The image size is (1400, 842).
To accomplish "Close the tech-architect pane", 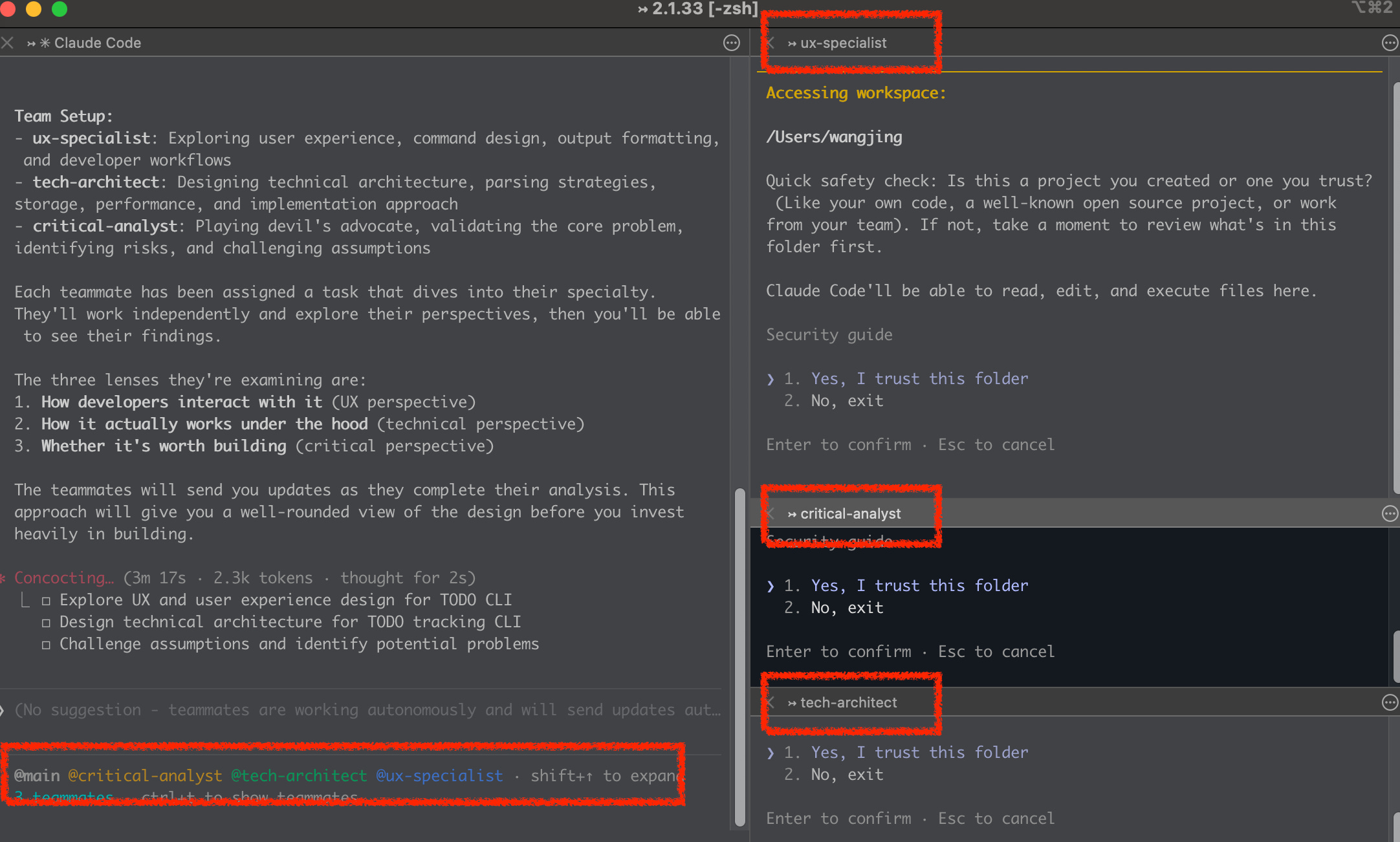I will (x=770, y=702).
